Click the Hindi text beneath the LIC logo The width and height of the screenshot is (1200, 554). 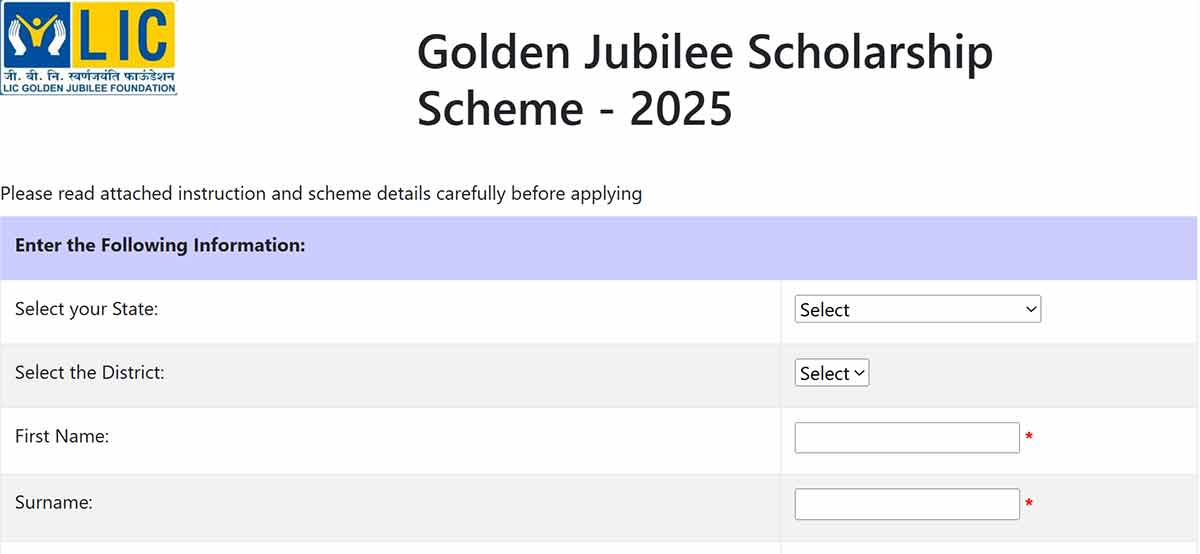(89, 75)
